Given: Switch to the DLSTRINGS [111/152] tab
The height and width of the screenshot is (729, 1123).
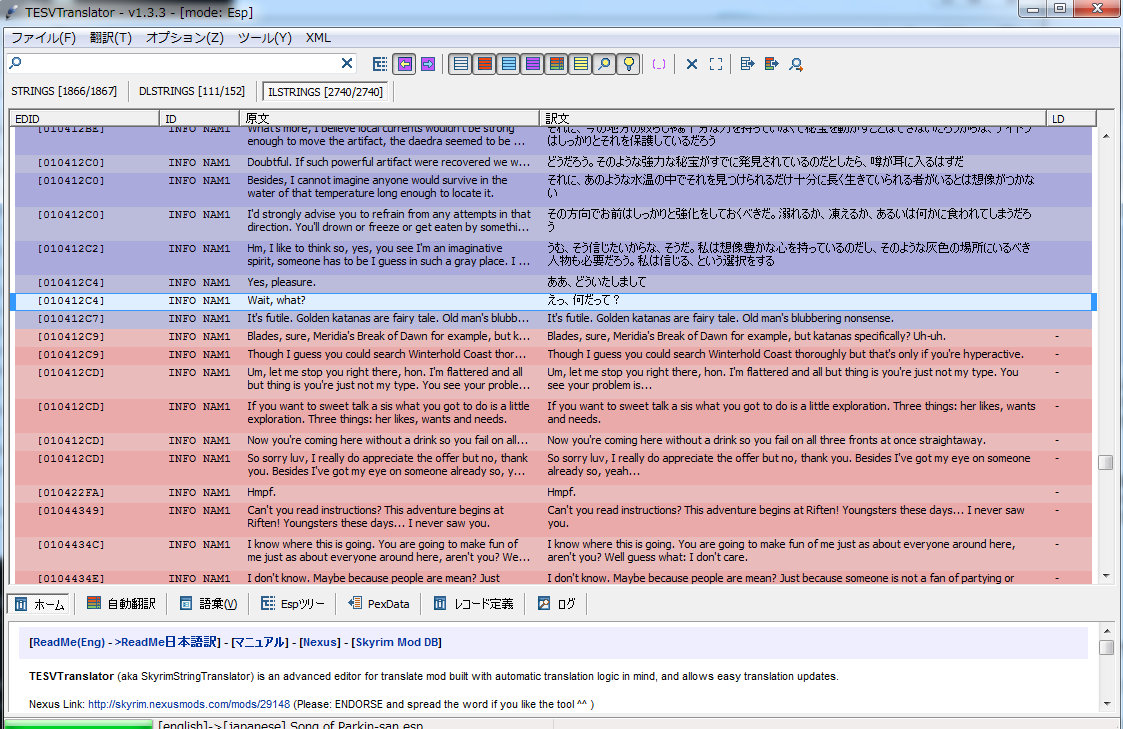Looking at the screenshot, I should tap(192, 92).
